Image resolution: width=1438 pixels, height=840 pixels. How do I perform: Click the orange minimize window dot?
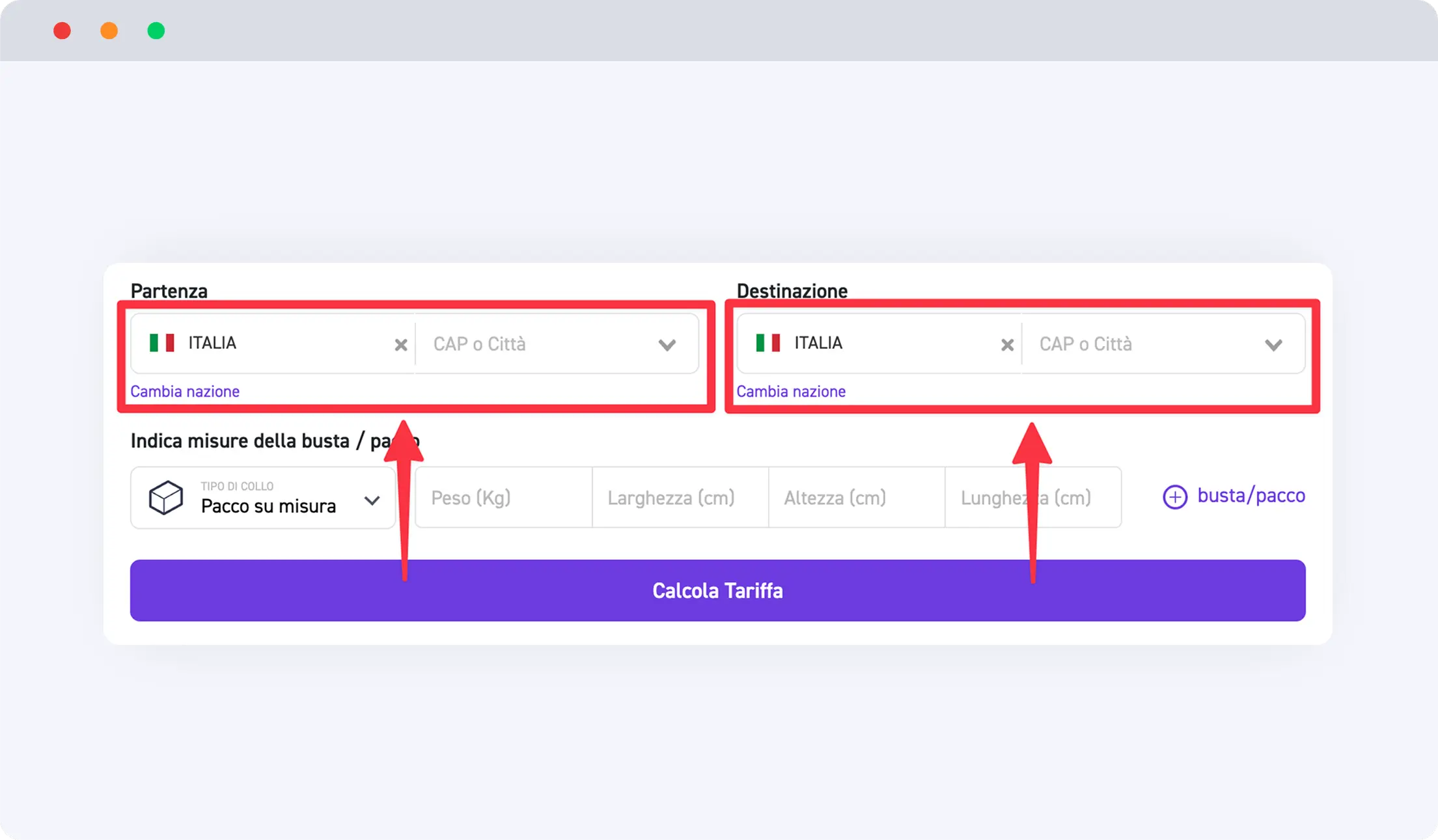[x=109, y=31]
